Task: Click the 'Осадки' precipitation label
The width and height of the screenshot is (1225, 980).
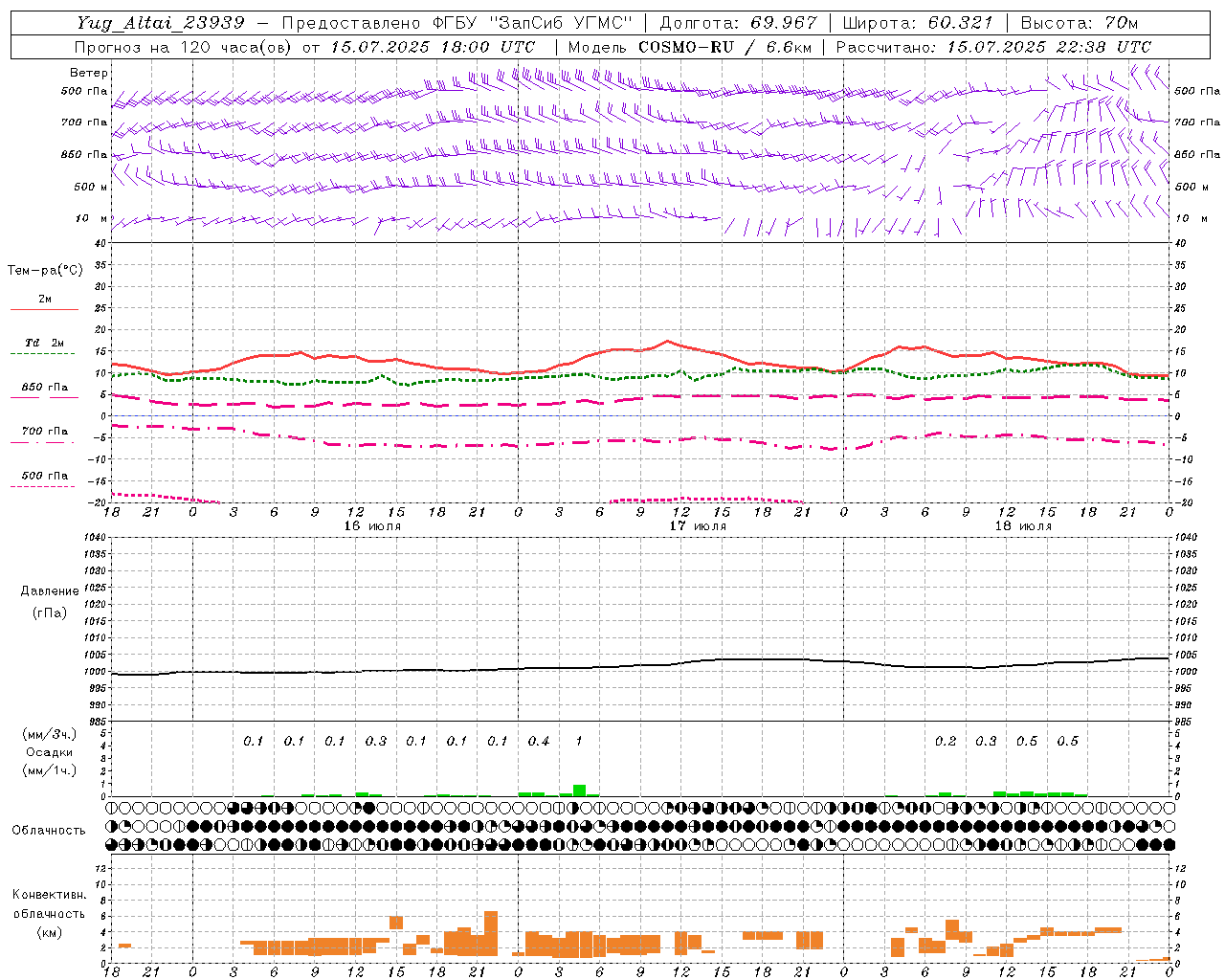Action: point(50,752)
